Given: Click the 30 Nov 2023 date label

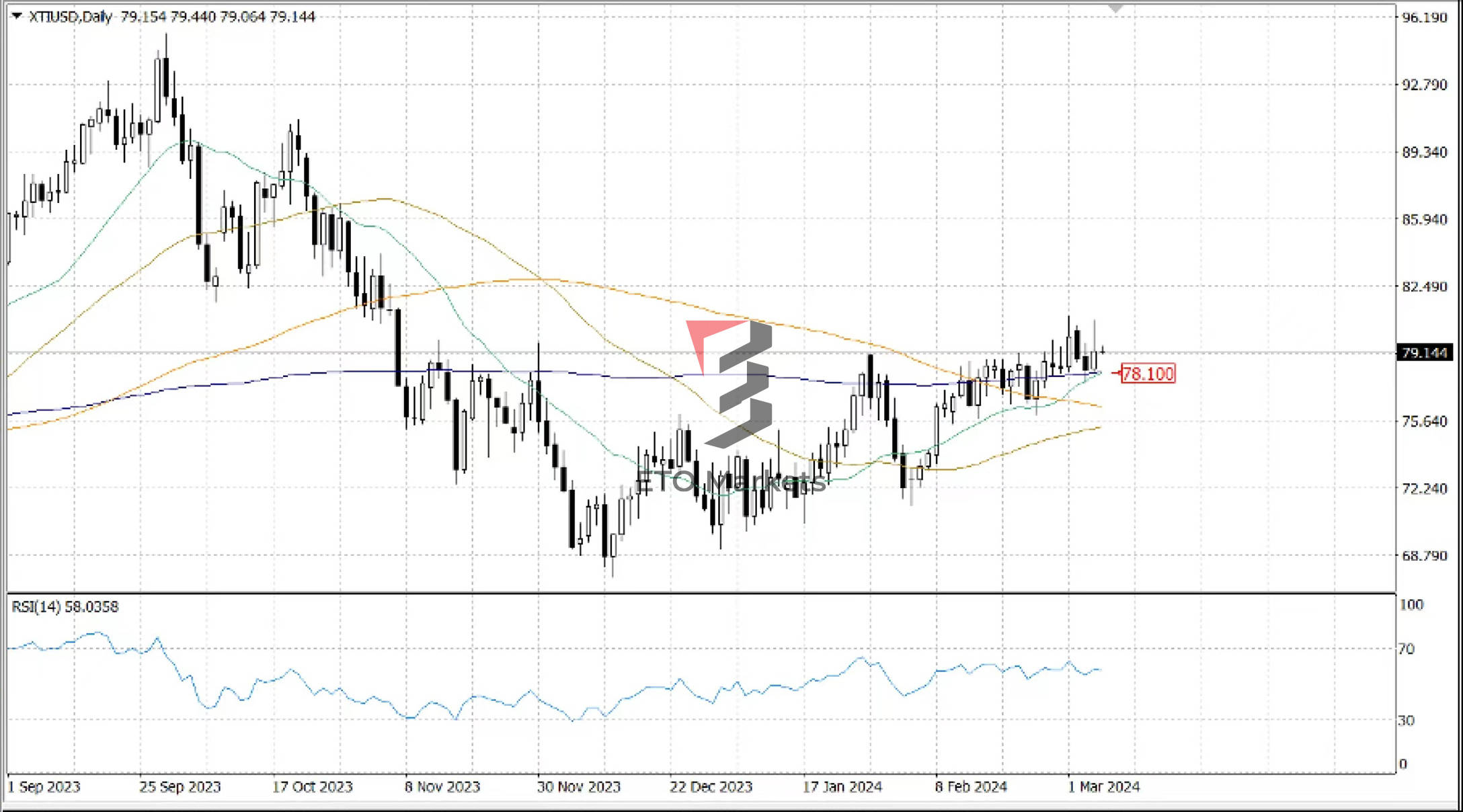Looking at the screenshot, I should [578, 786].
